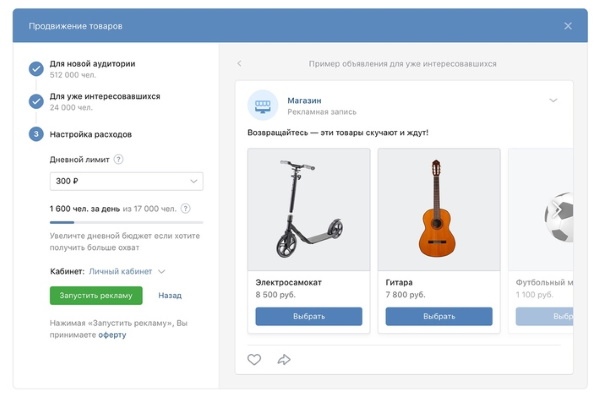Click the Гитара product image
Image resolution: width=600 pixels, height=398 pixels.
(439, 209)
